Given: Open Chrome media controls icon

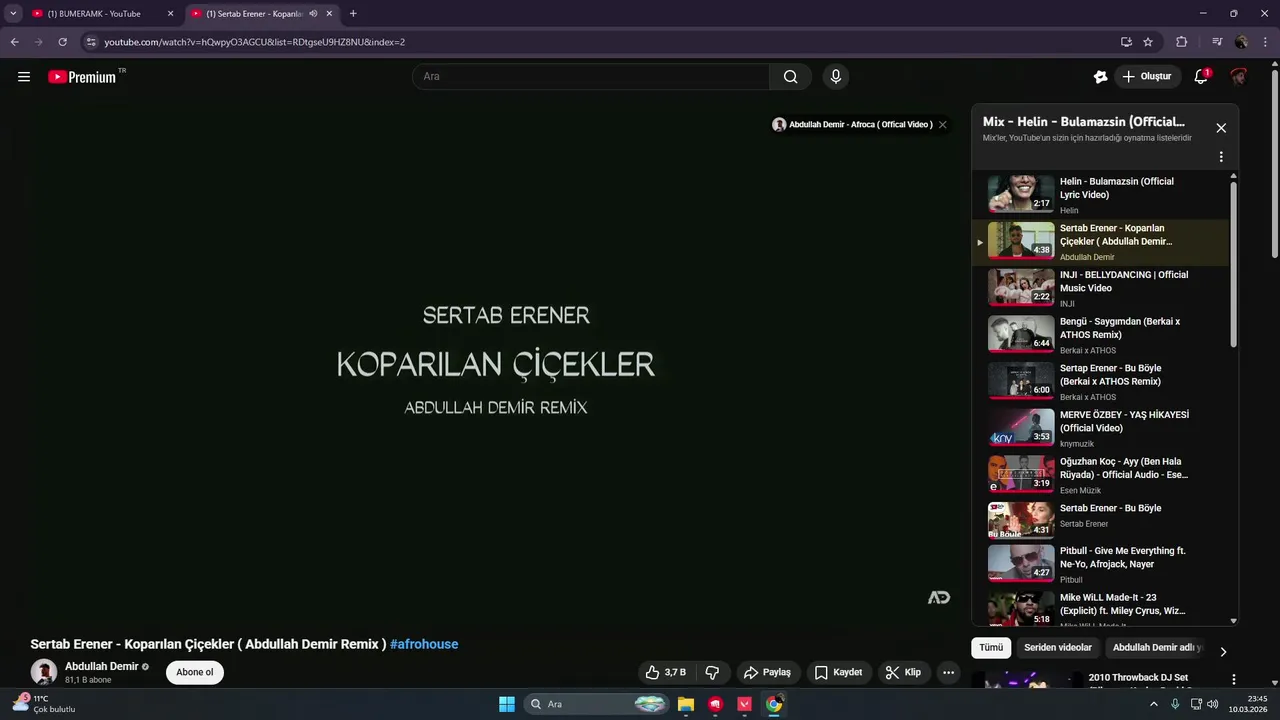Looking at the screenshot, I should pos(1216,42).
